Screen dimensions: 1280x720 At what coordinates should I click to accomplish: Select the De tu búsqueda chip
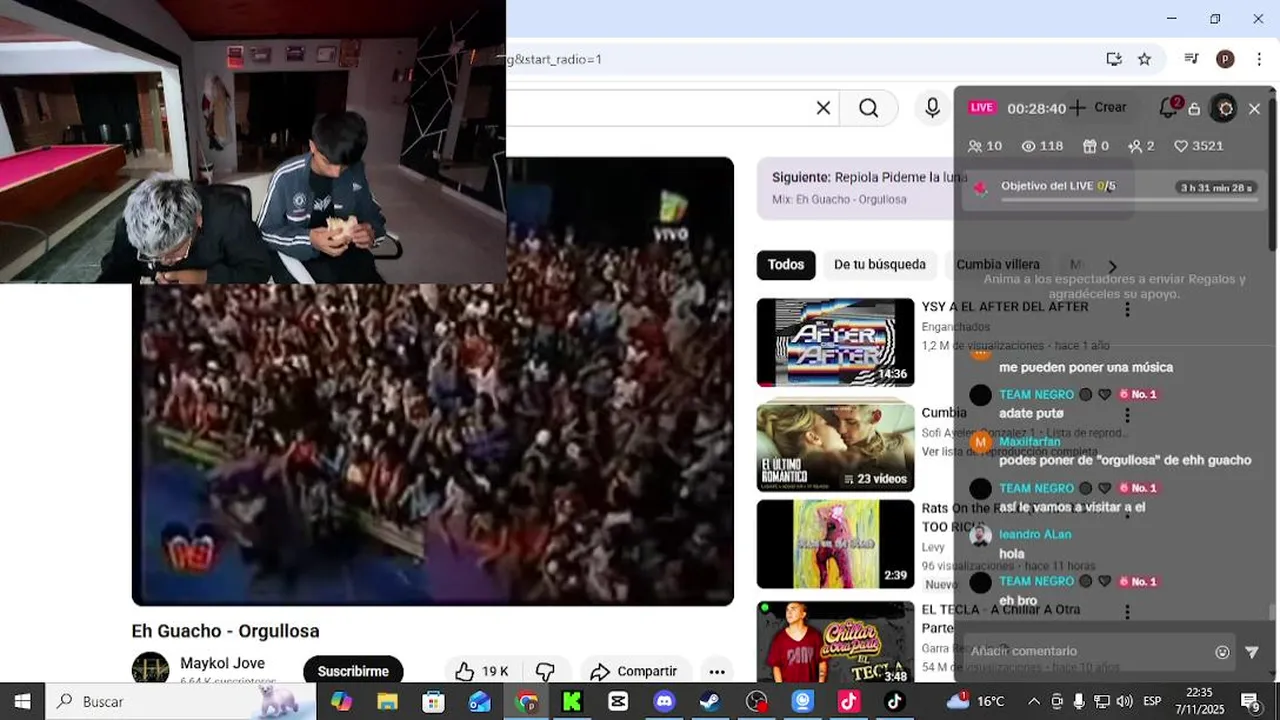[x=880, y=265]
